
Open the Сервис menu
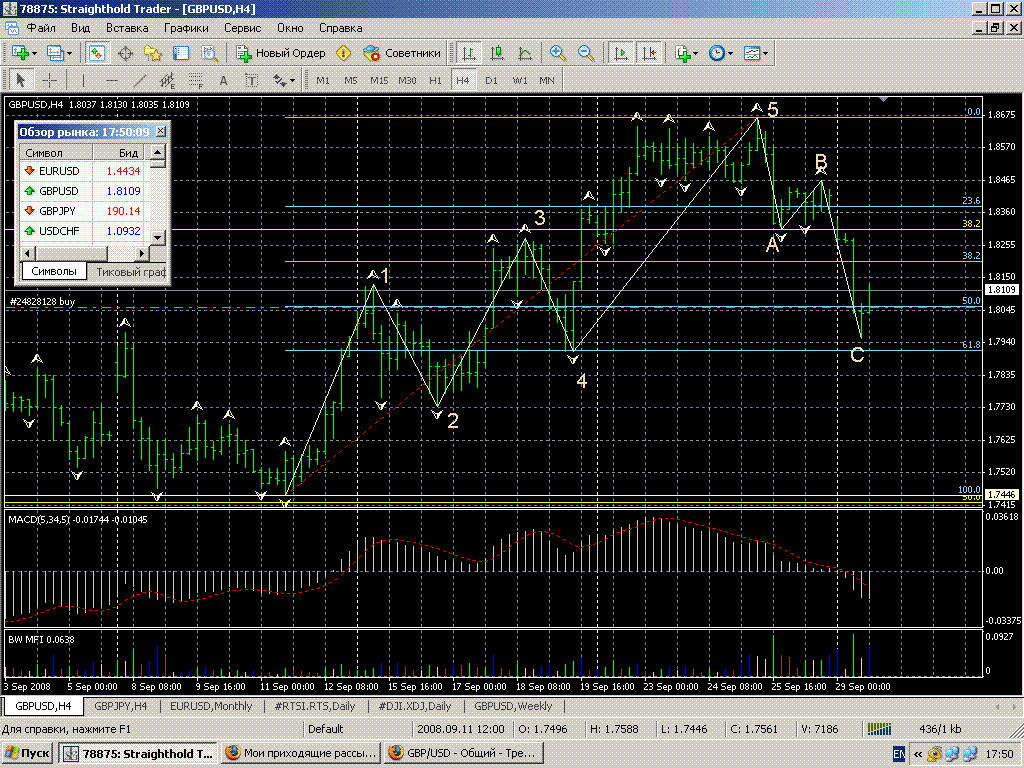tap(242, 28)
